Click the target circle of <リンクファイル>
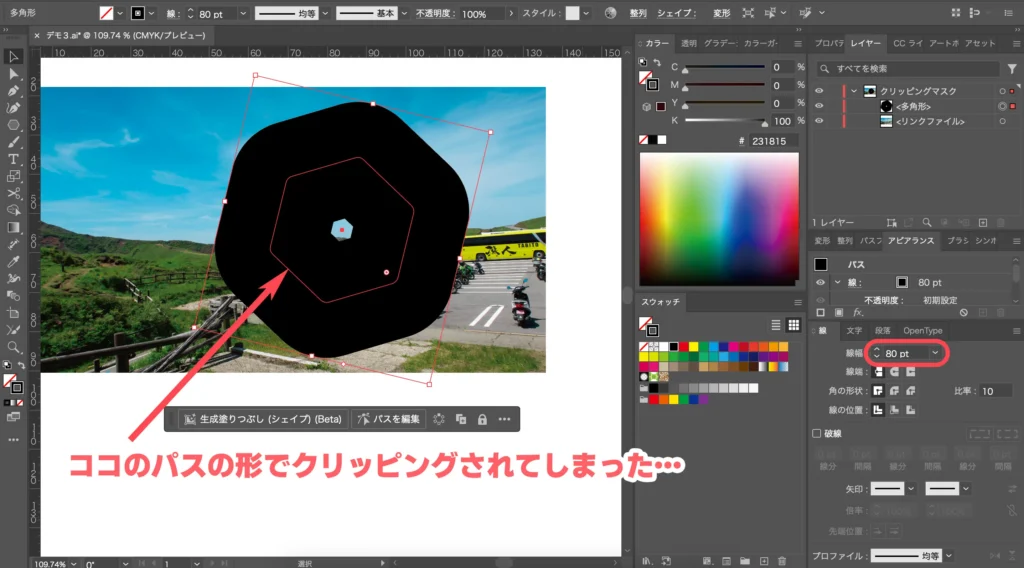Viewport: 1024px width, 568px height. pyautogui.click(x=1002, y=121)
